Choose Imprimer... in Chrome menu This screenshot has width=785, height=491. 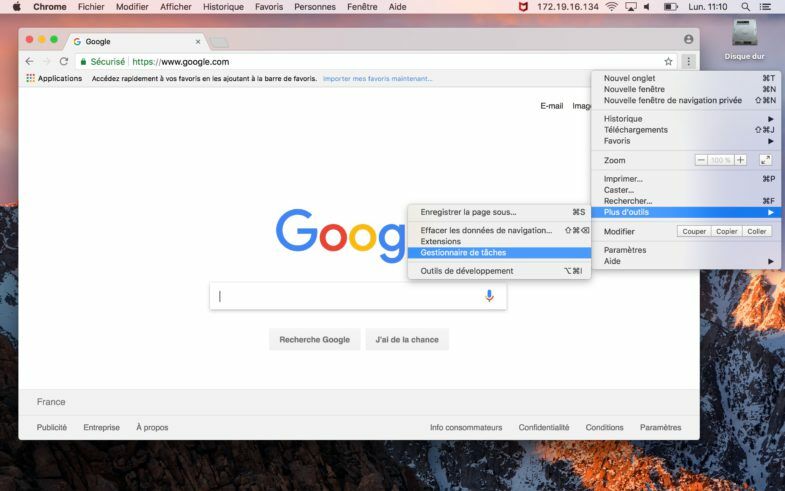(x=686, y=179)
